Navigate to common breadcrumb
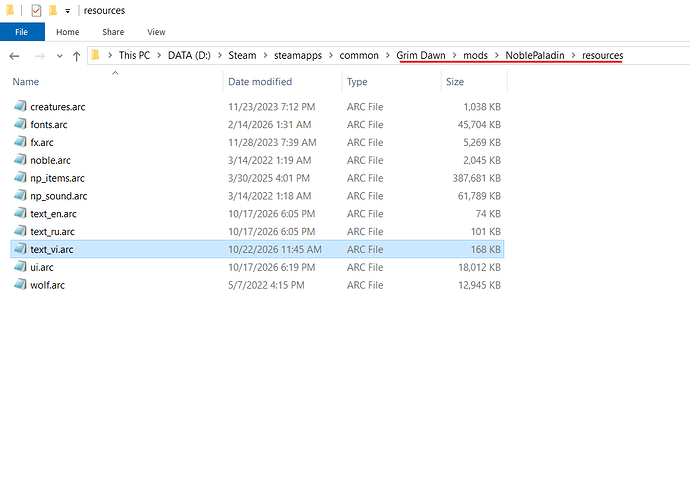The image size is (690, 494). point(359,55)
